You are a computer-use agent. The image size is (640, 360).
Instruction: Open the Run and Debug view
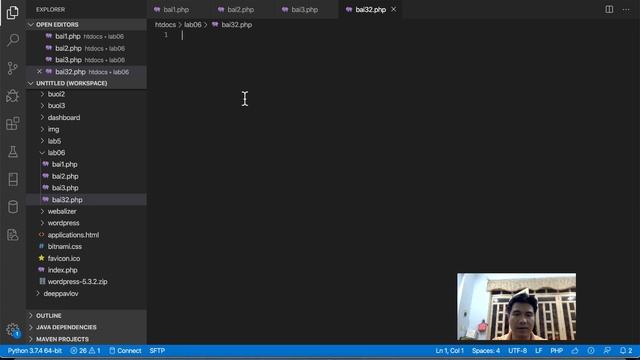click(13, 96)
